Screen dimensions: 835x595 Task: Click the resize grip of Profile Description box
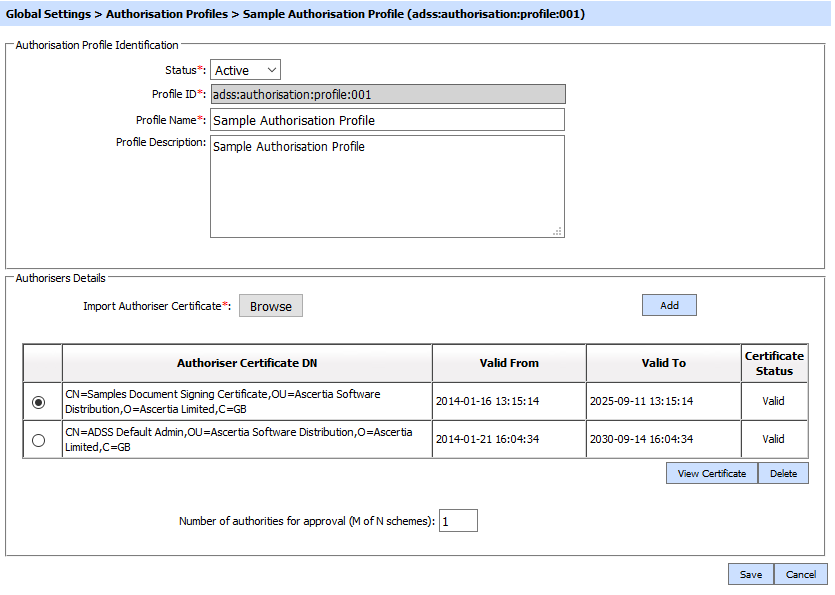tap(558, 231)
